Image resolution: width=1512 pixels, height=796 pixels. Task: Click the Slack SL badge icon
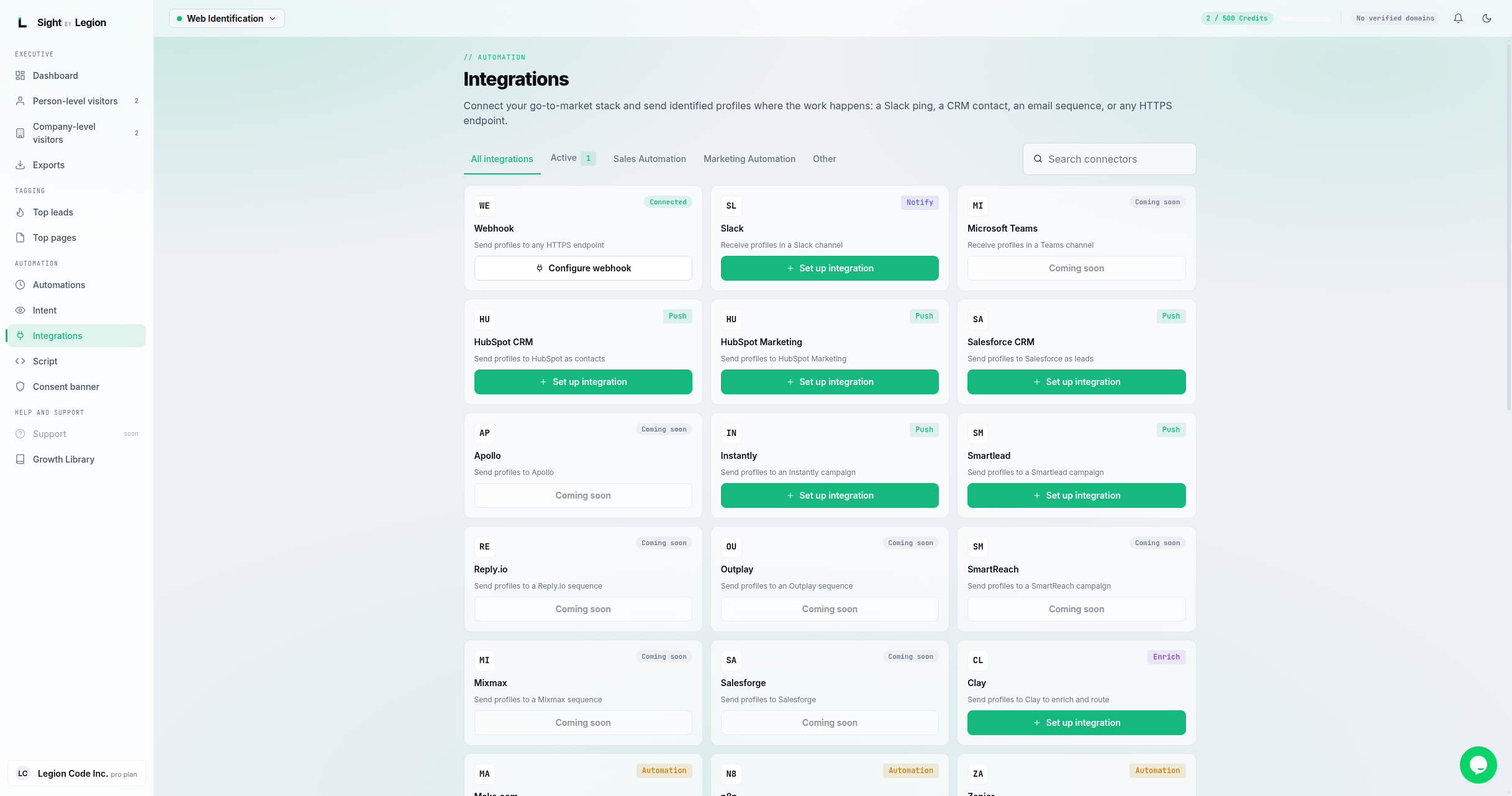pos(731,206)
